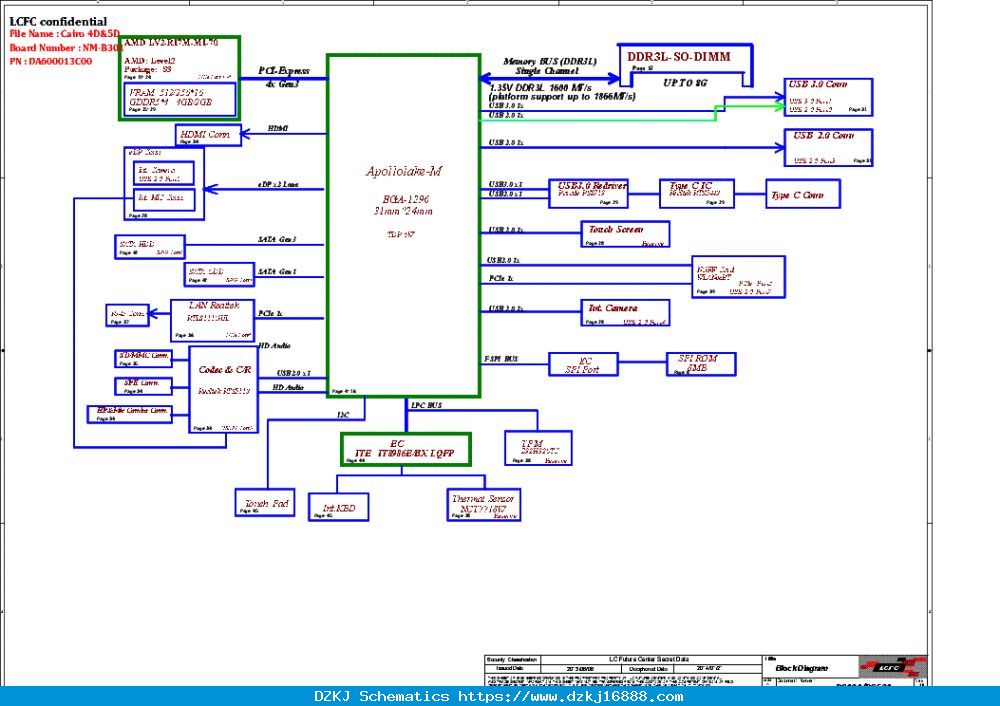
Task: Select the TPM block
Action: tap(538, 448)
